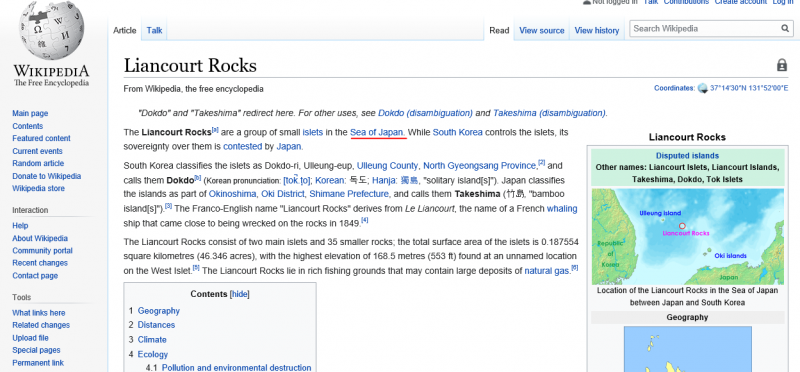Click the pronunciation link [tok.to]

(296, 180)
